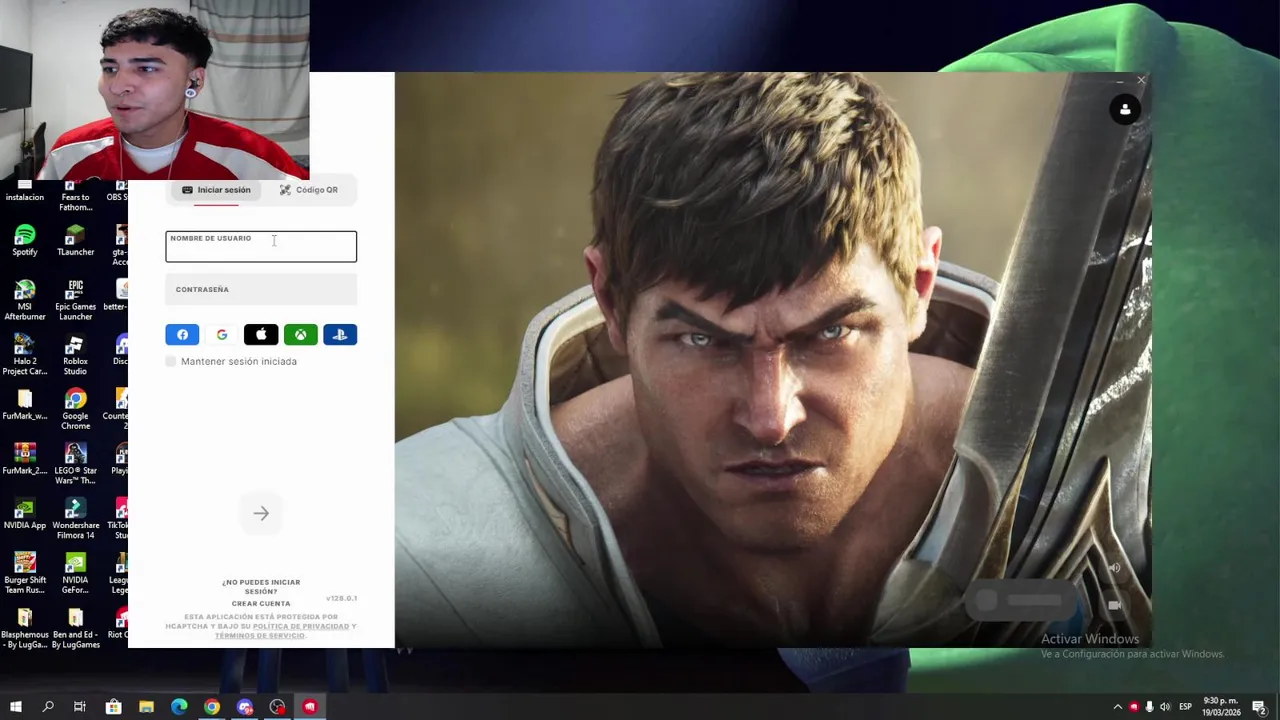Open Google Chrome from taskbar
Viewport: 1280px width, 720px height.
click(x=212, y=707)
